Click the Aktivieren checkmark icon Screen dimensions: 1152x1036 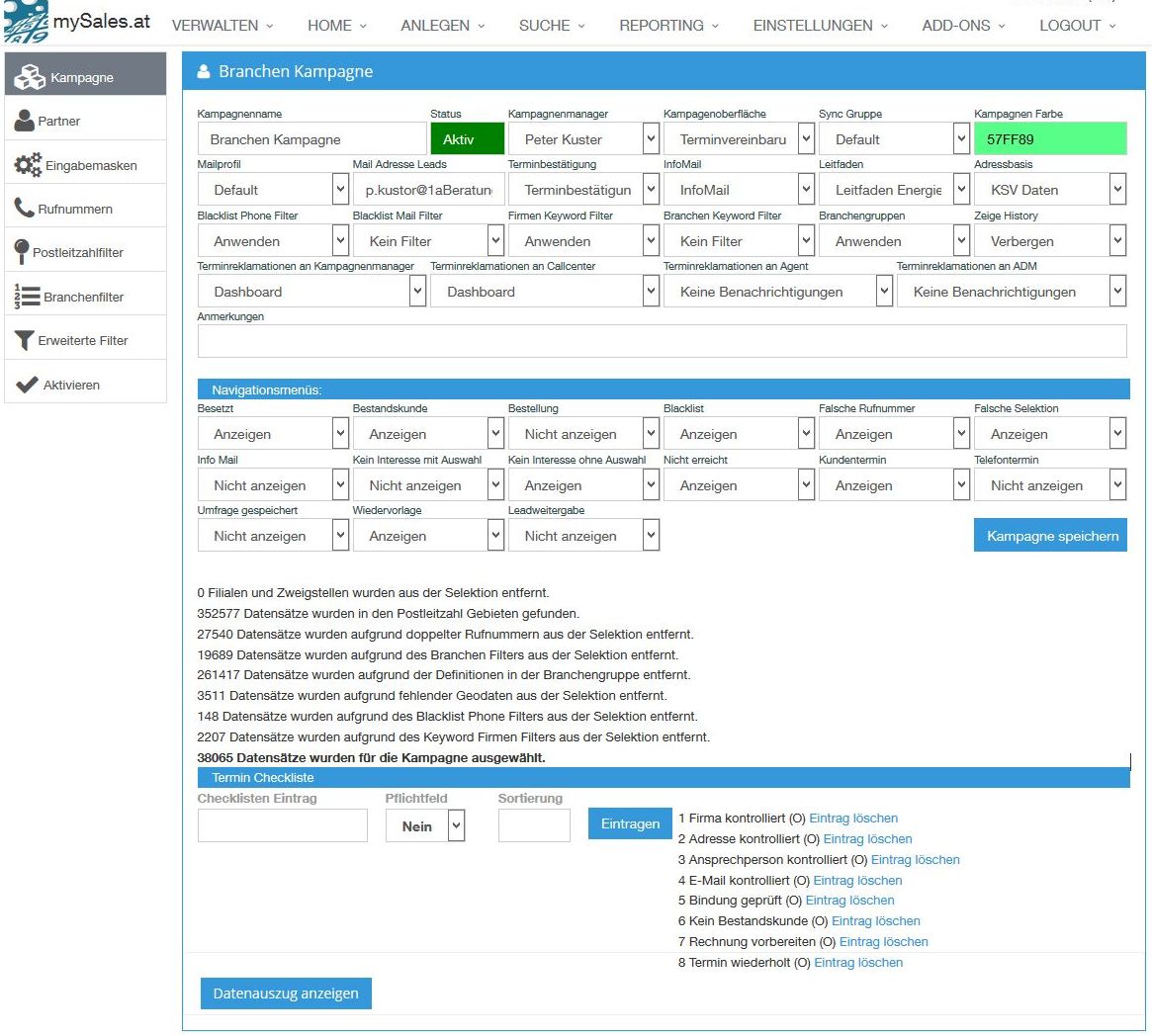coord(27,385)
